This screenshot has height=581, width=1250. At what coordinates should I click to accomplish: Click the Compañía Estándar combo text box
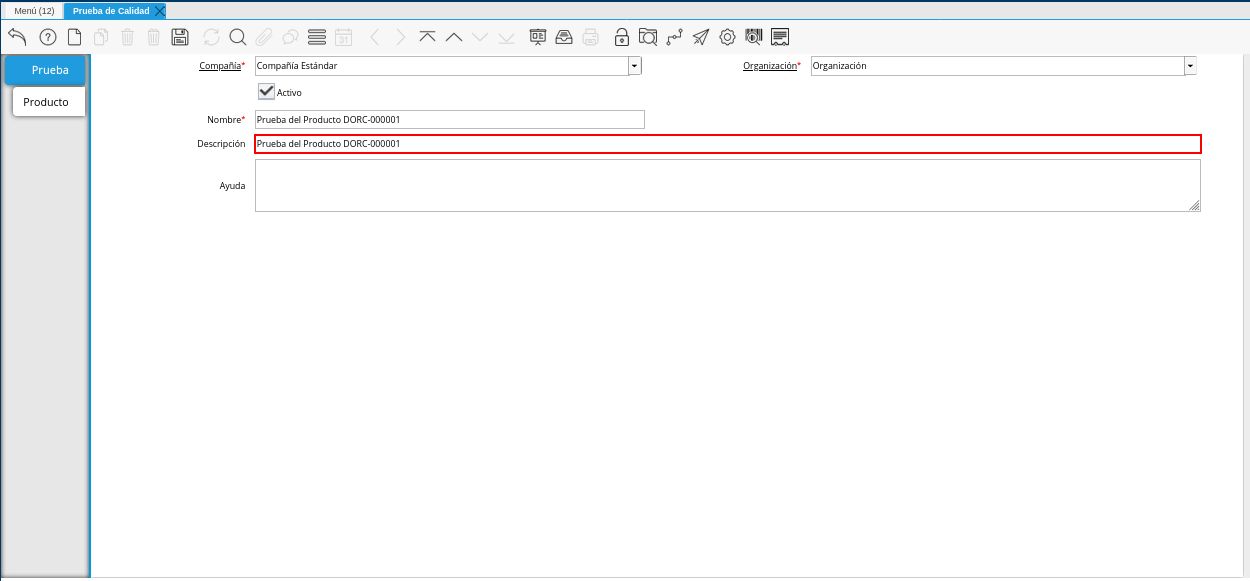tap(441, 66)
